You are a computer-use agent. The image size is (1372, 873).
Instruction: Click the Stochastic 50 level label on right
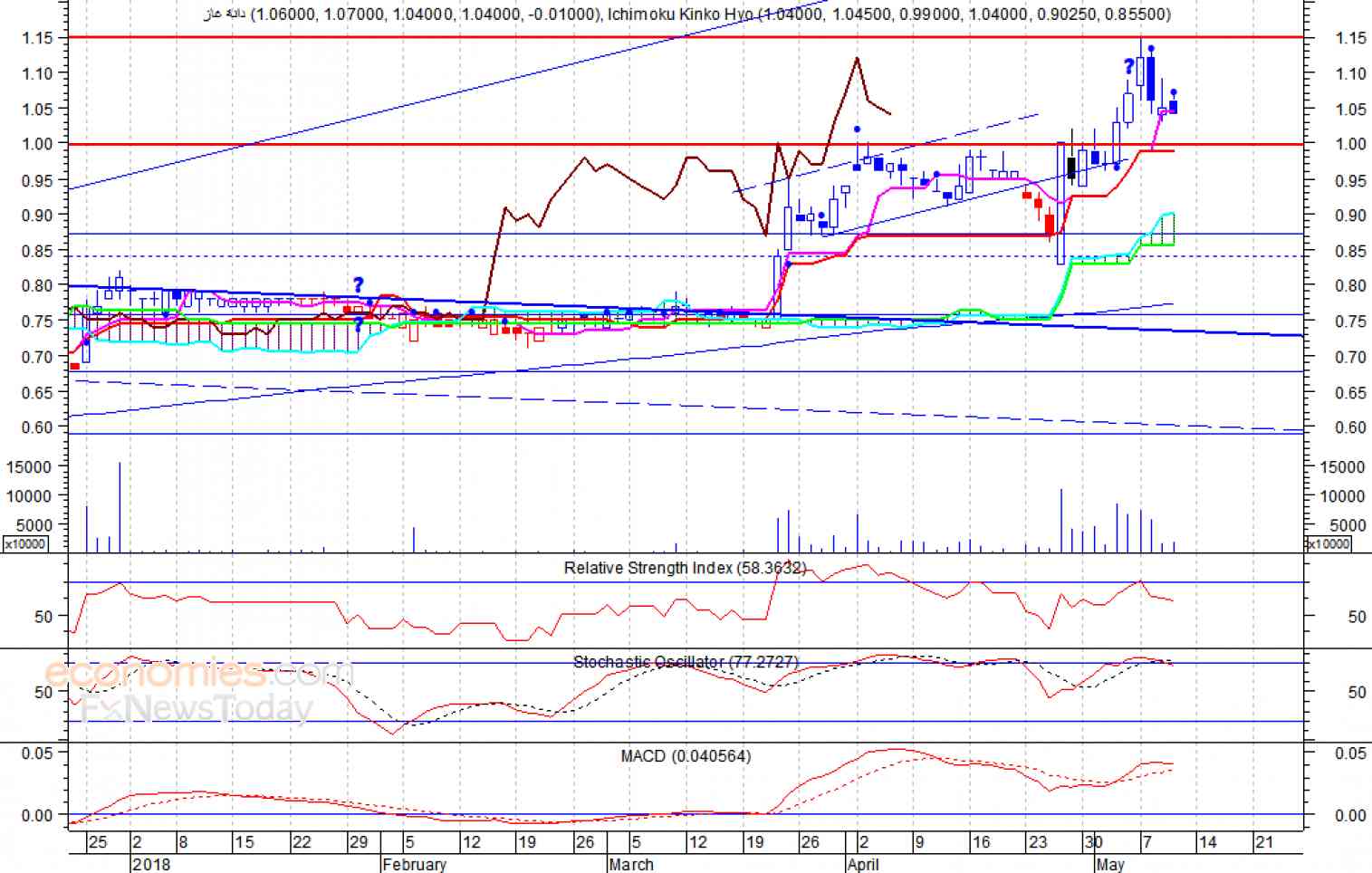(x=1356, y=692)
